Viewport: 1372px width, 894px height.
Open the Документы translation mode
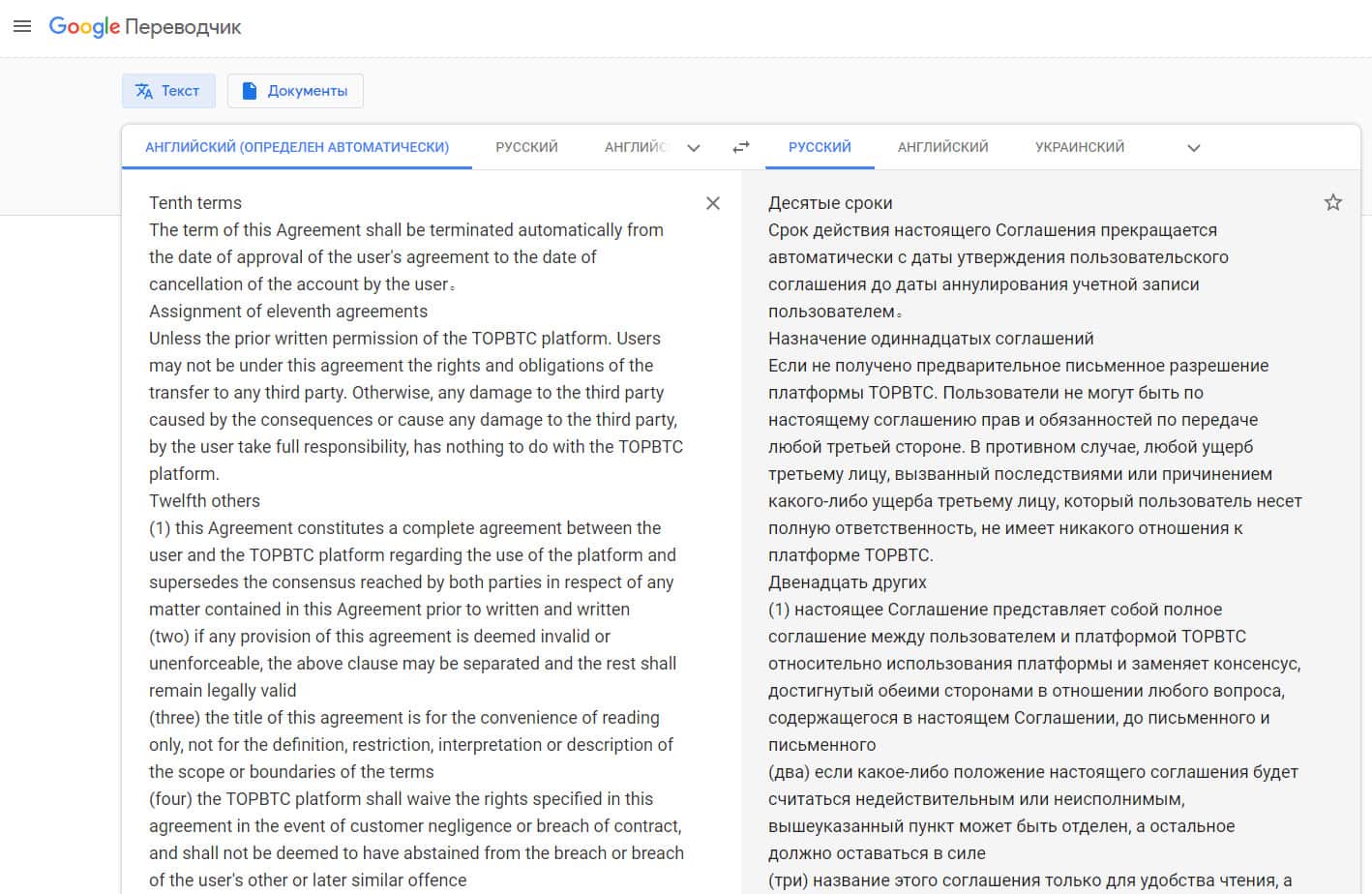coord(295,91)
